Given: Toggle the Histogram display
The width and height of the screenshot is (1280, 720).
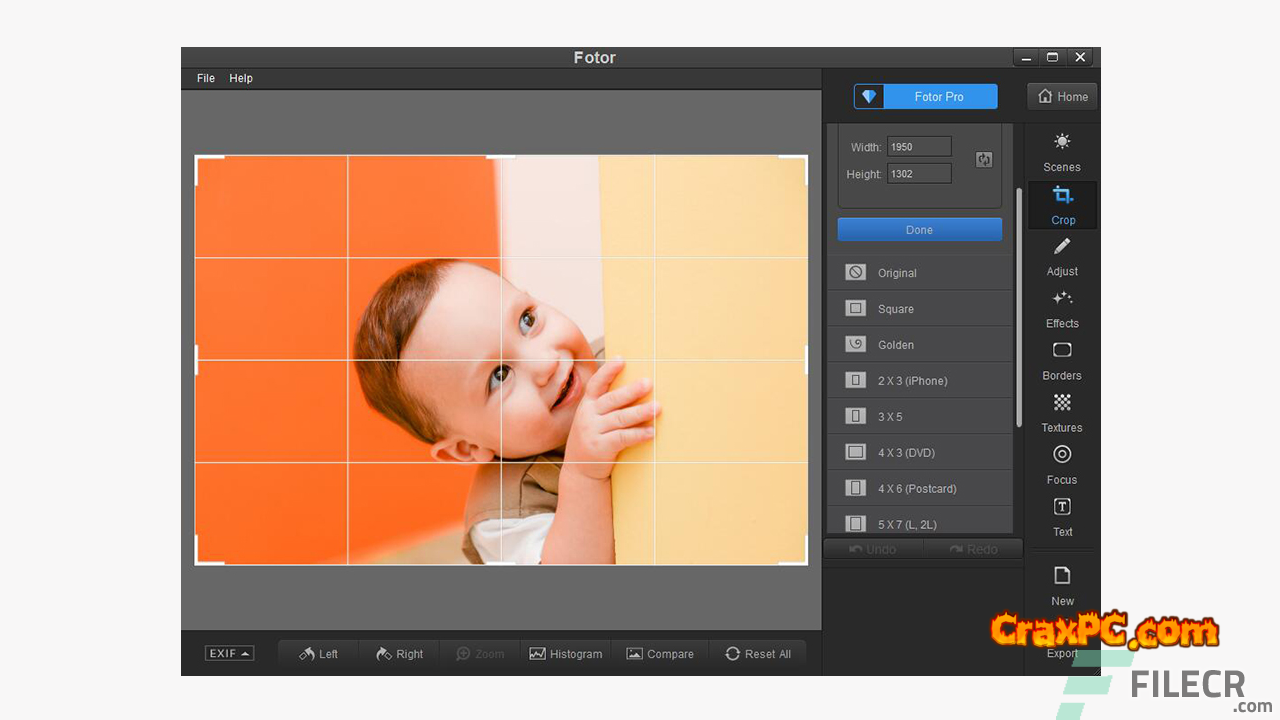Looking at the screenshot, I should [566, 654].
